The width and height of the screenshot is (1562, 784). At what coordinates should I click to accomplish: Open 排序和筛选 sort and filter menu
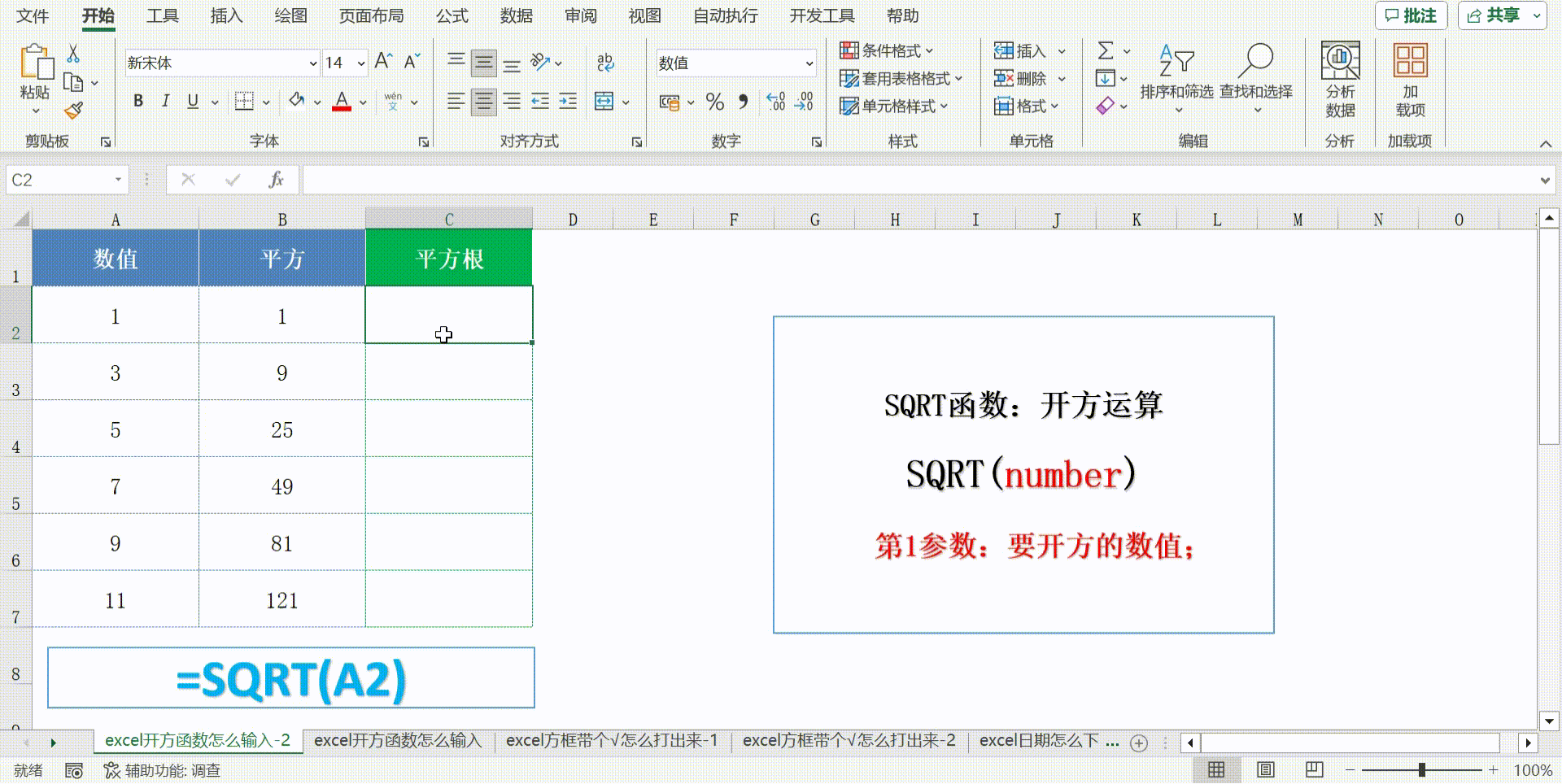[x=1176, y=78]
